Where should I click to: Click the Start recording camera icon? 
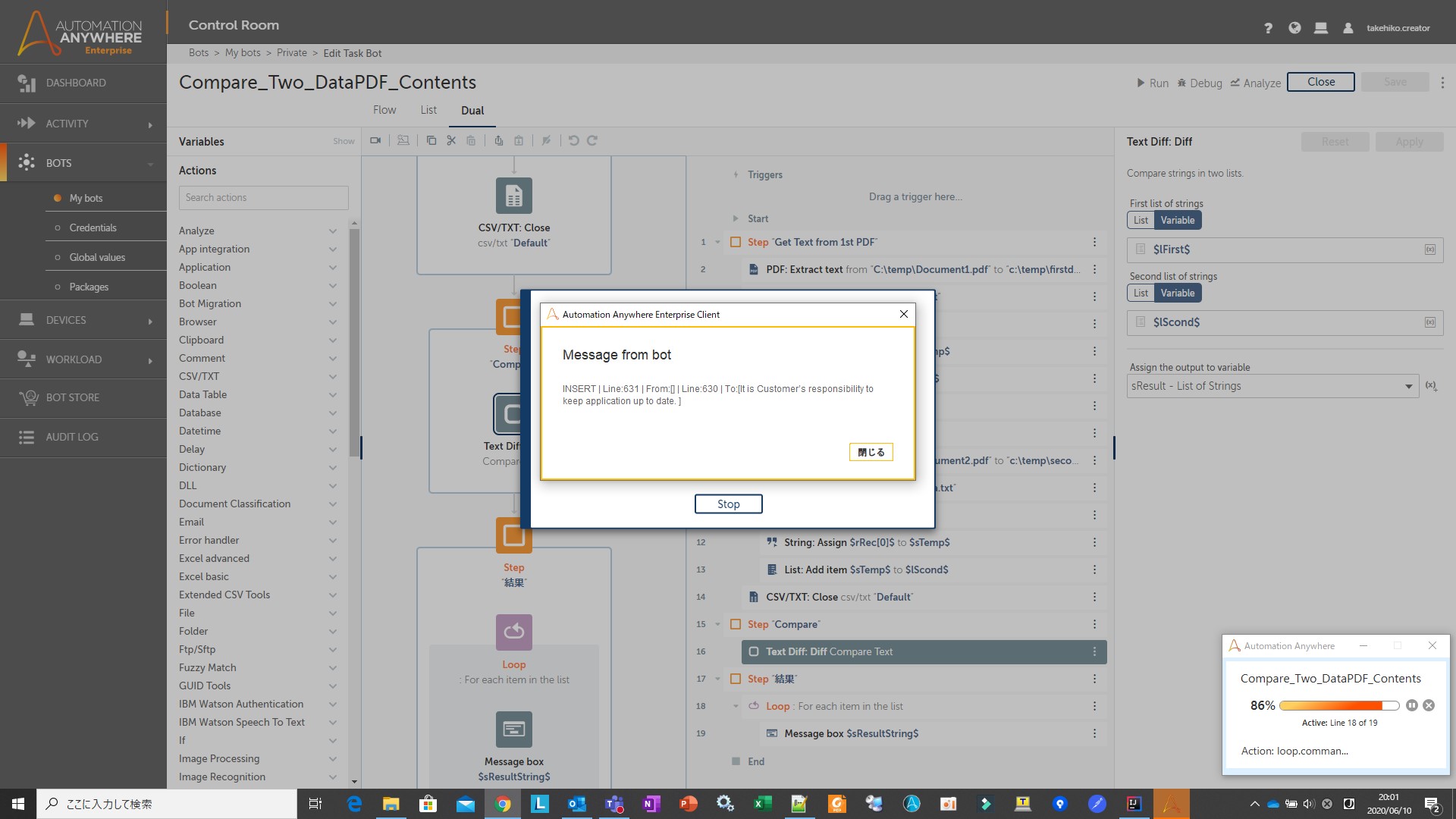pyautogui.click(x=375, y=140)
